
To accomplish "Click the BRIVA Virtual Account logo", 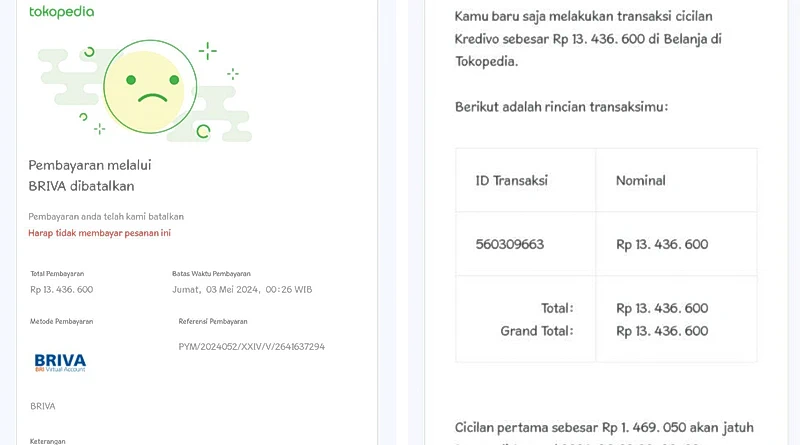I will (x=60, y=362).
